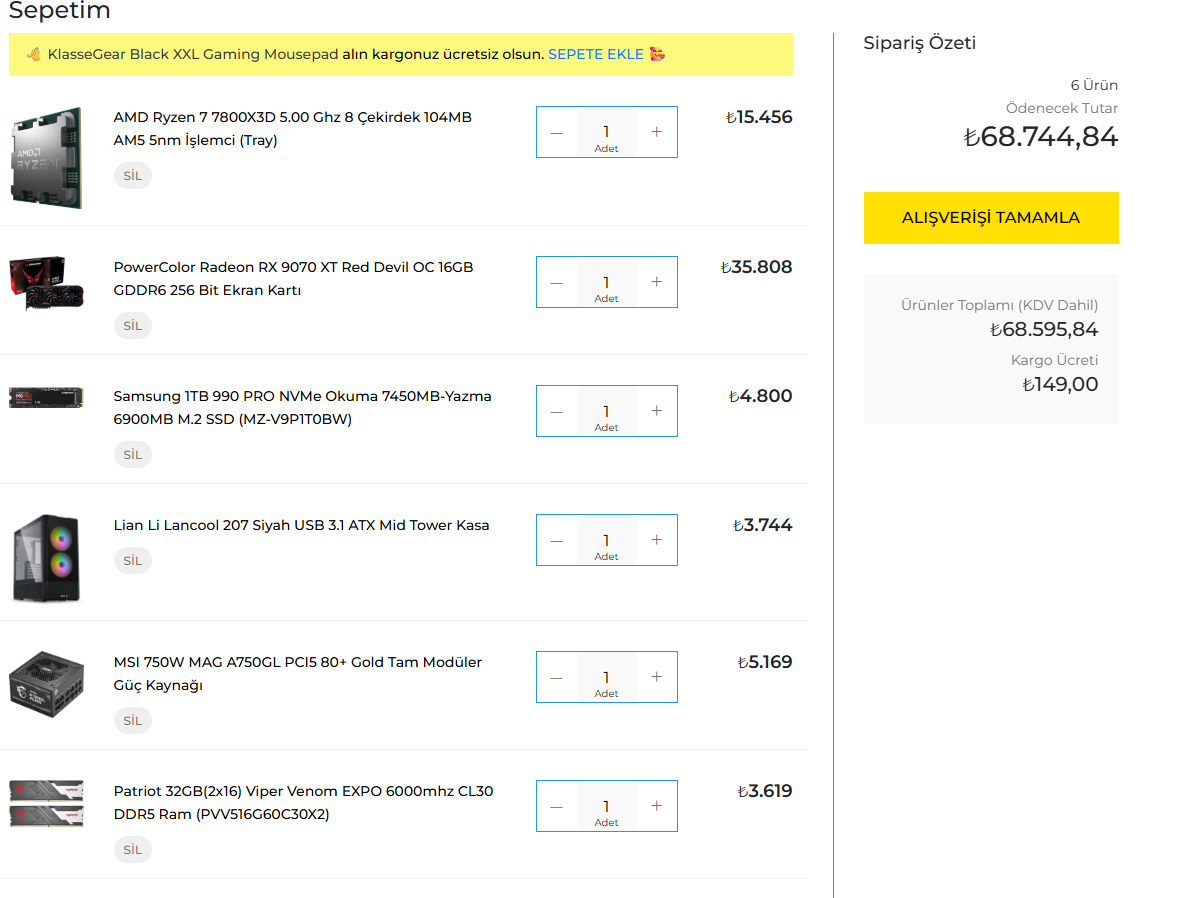Decrease quantity of AMD Ryzen 7 7800X3D
Image resolution: width=1188 pixels, height=898 pixels.
(557, 132)
